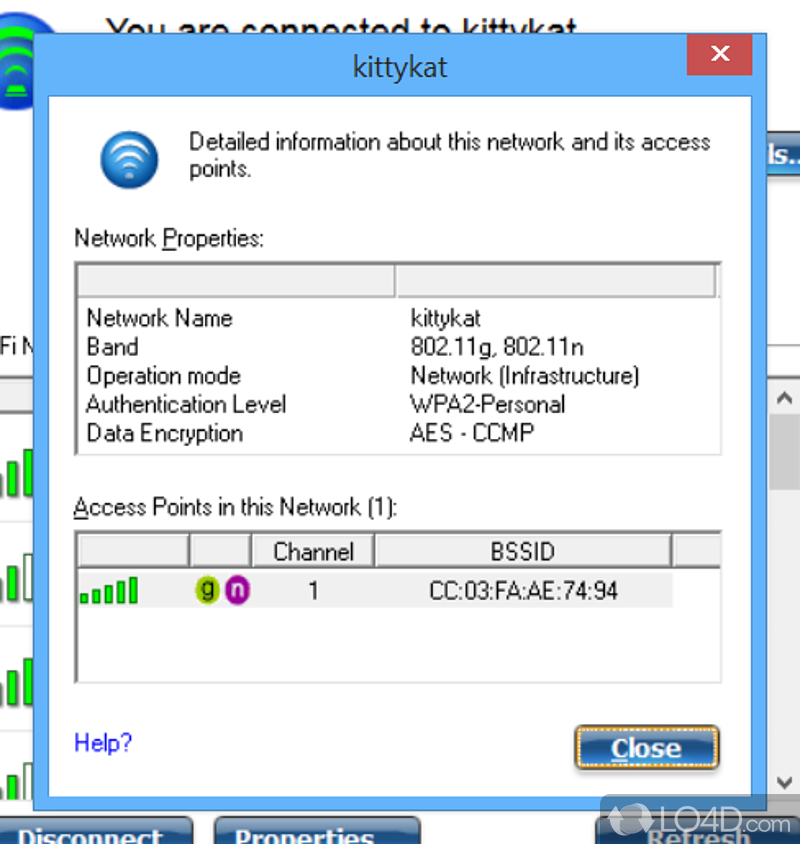Select the Band row label
This screenshot has width=800, height=844.
click(113, 347)
